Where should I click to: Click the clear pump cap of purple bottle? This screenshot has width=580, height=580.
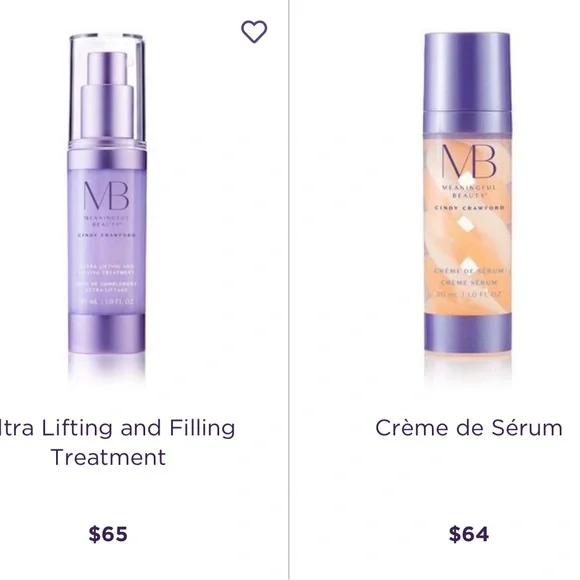pyautogui.click(x=107, y=88)
